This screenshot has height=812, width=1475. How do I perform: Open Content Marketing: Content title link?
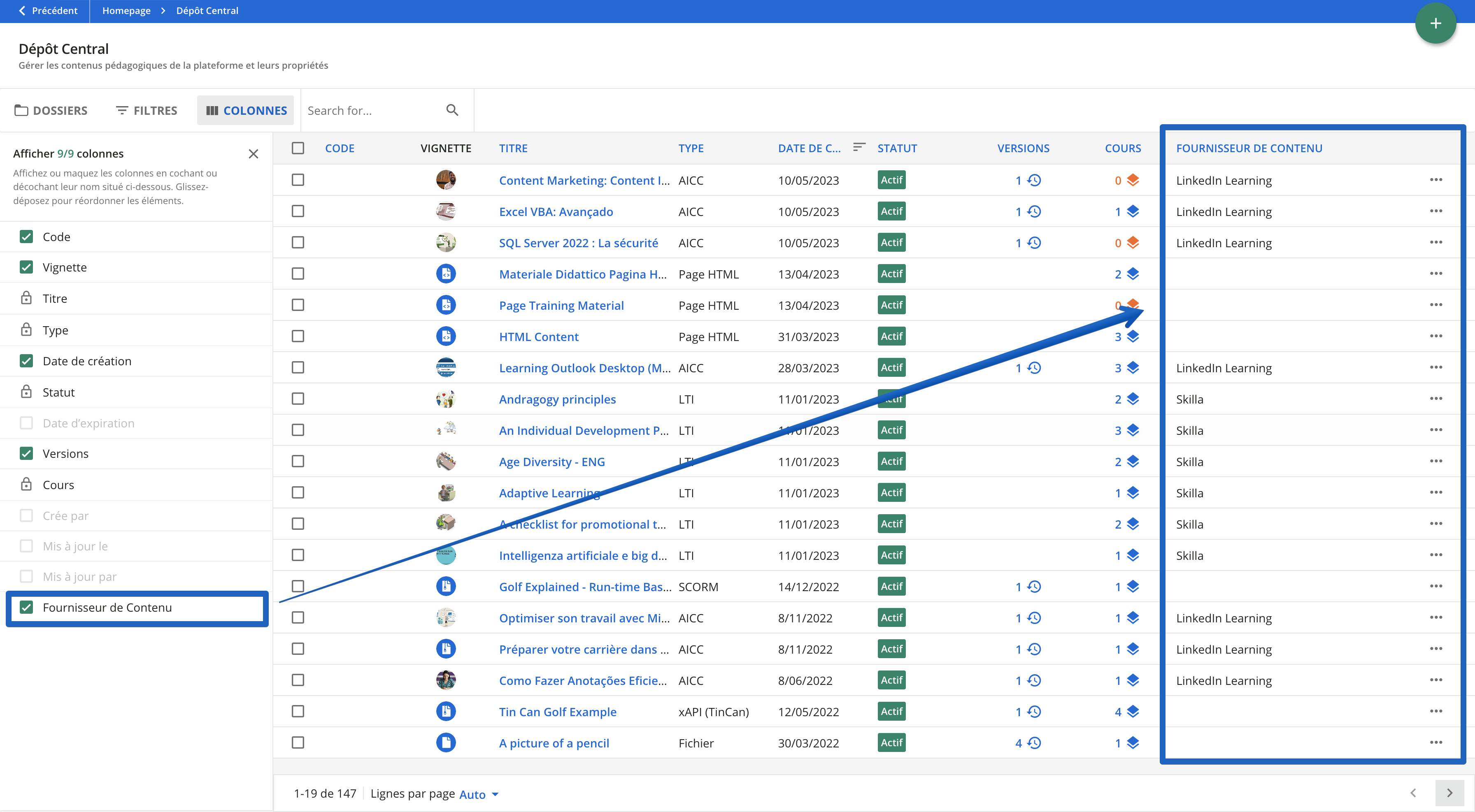point(584,180)
